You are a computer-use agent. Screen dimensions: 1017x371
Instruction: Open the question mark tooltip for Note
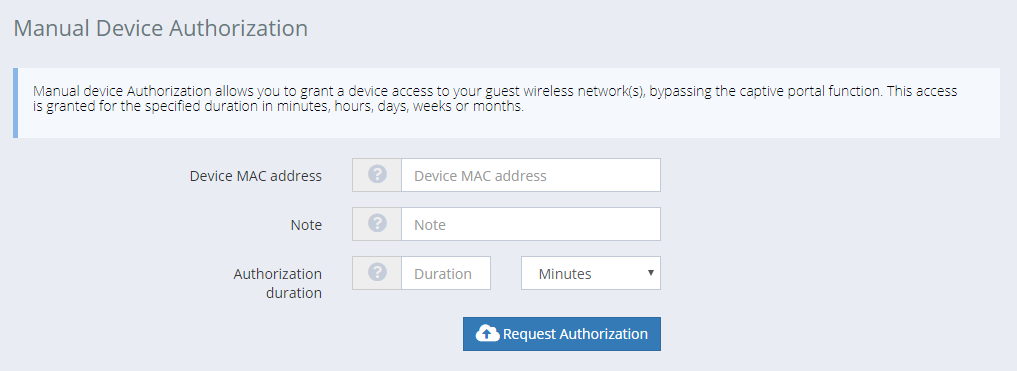377,224
